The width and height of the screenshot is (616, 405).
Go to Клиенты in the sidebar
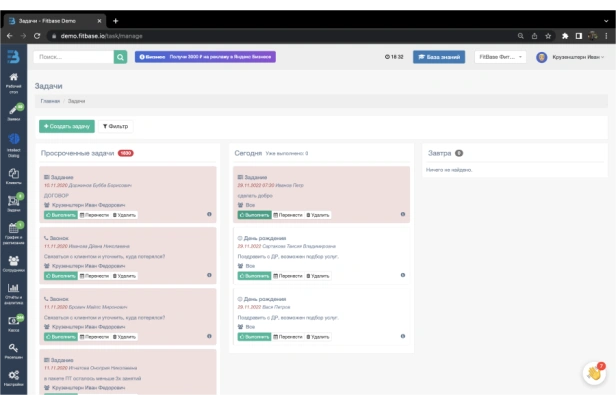click(13, 176)
